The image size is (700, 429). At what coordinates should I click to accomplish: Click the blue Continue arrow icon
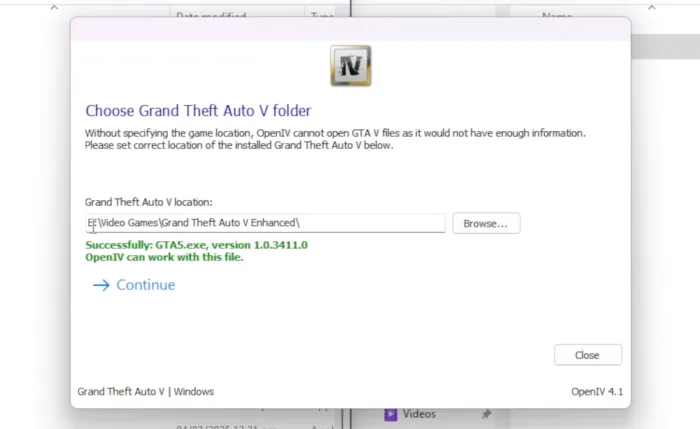[x=100, y=285]
